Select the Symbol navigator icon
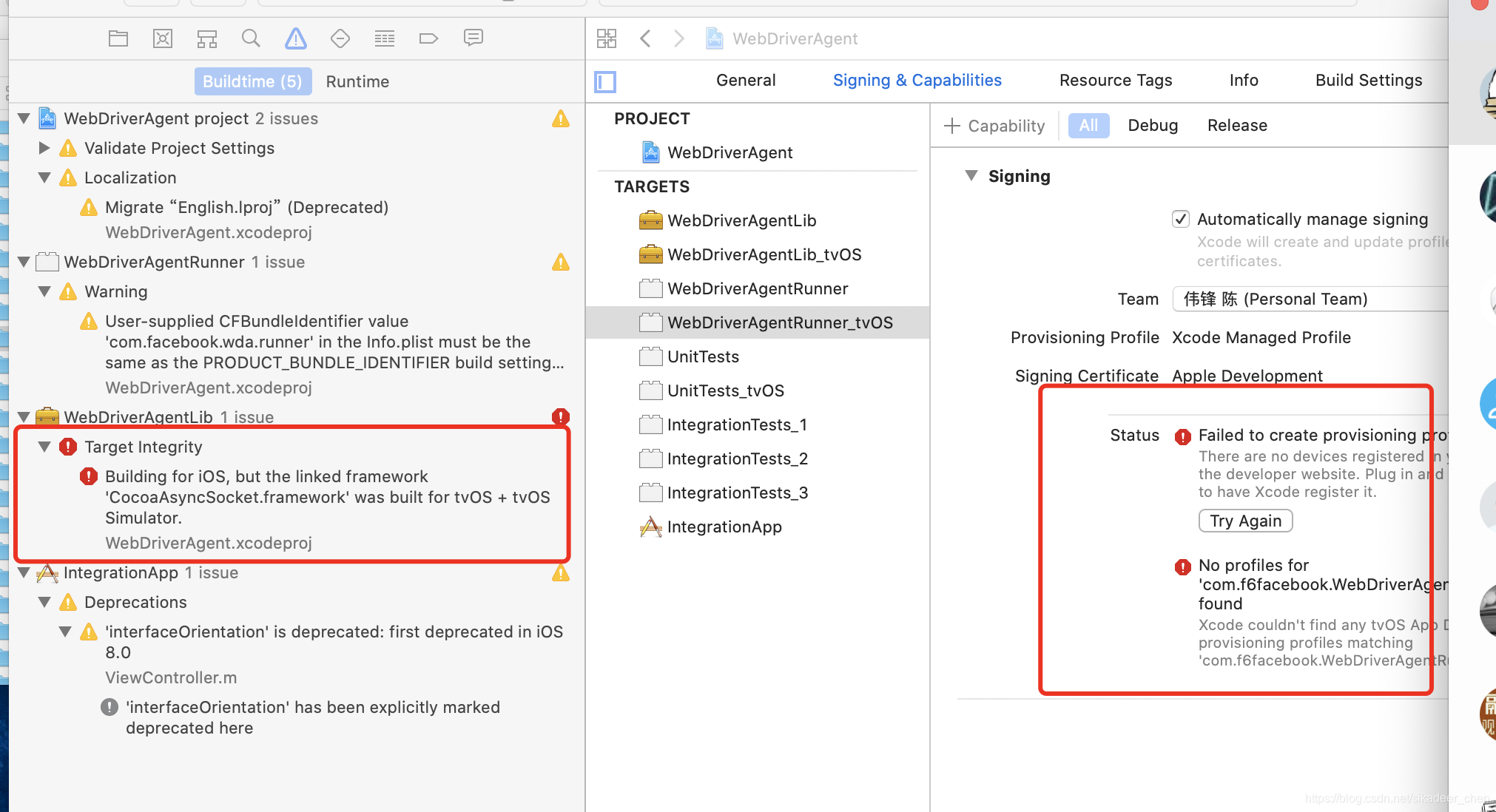Screen dimensions: 1496x812 [207, 38]
